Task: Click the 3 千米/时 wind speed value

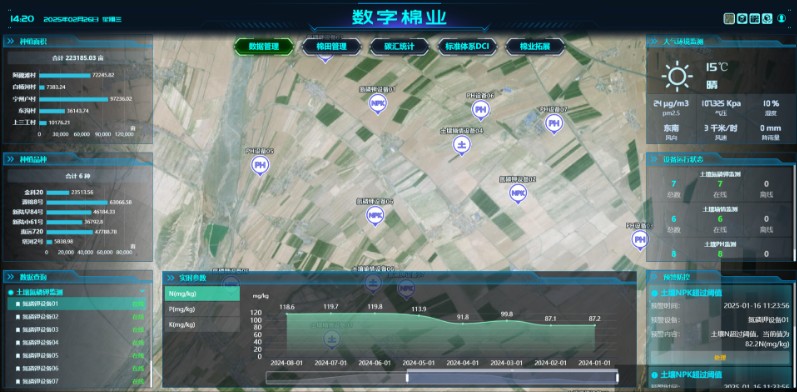Action: point(720,128)
